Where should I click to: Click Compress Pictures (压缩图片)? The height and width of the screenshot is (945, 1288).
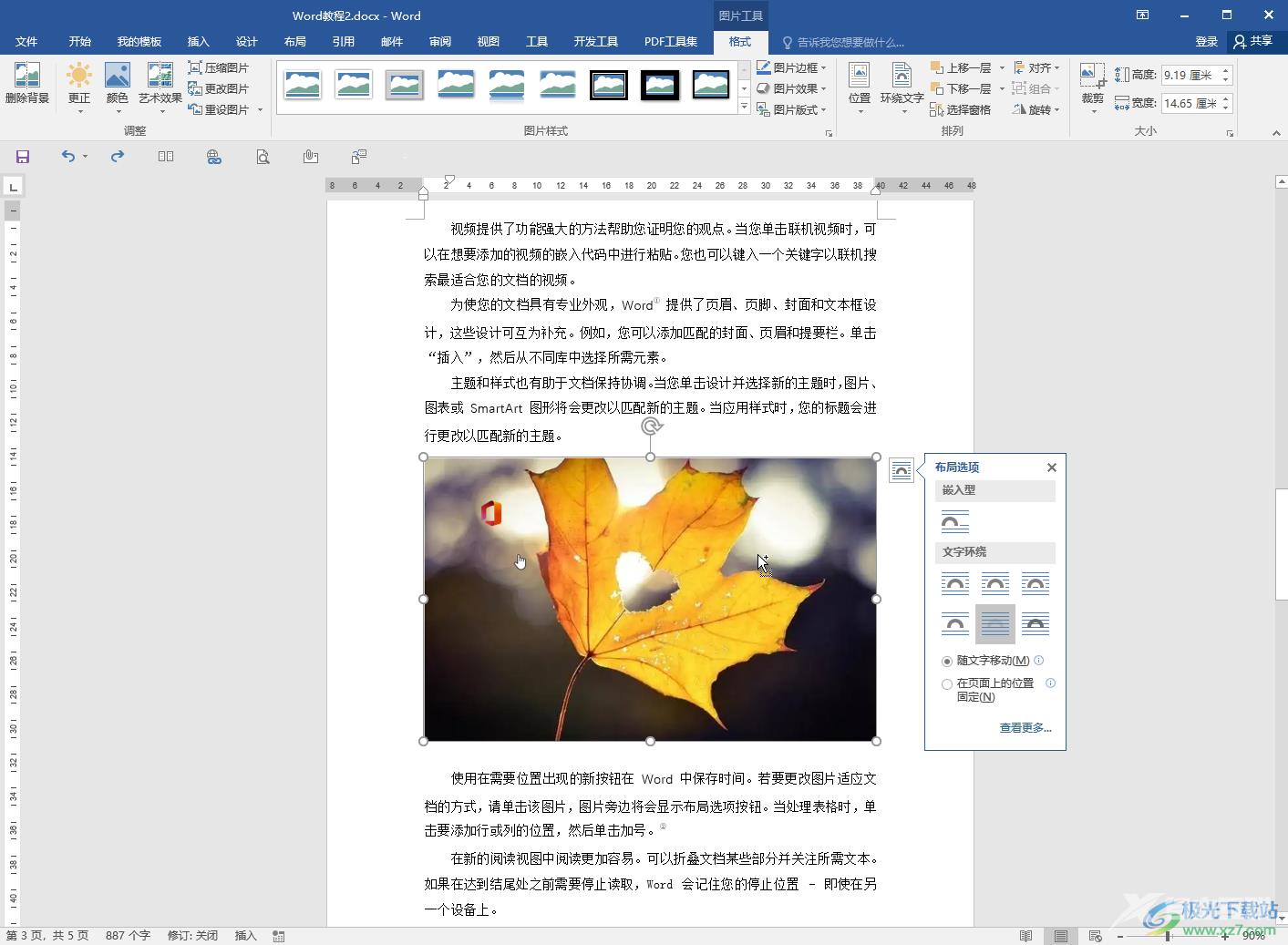219,67
